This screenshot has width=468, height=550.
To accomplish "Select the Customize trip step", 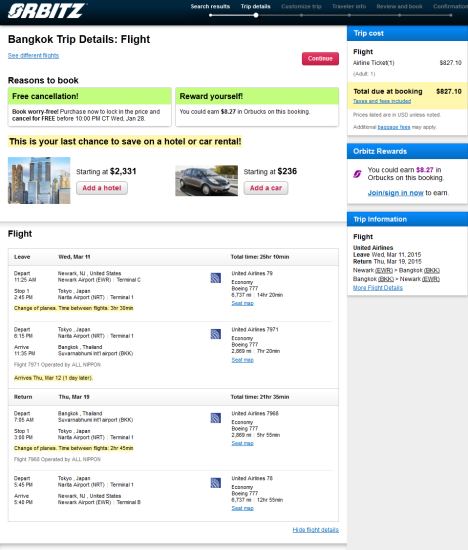I will (x=301, y=6).
